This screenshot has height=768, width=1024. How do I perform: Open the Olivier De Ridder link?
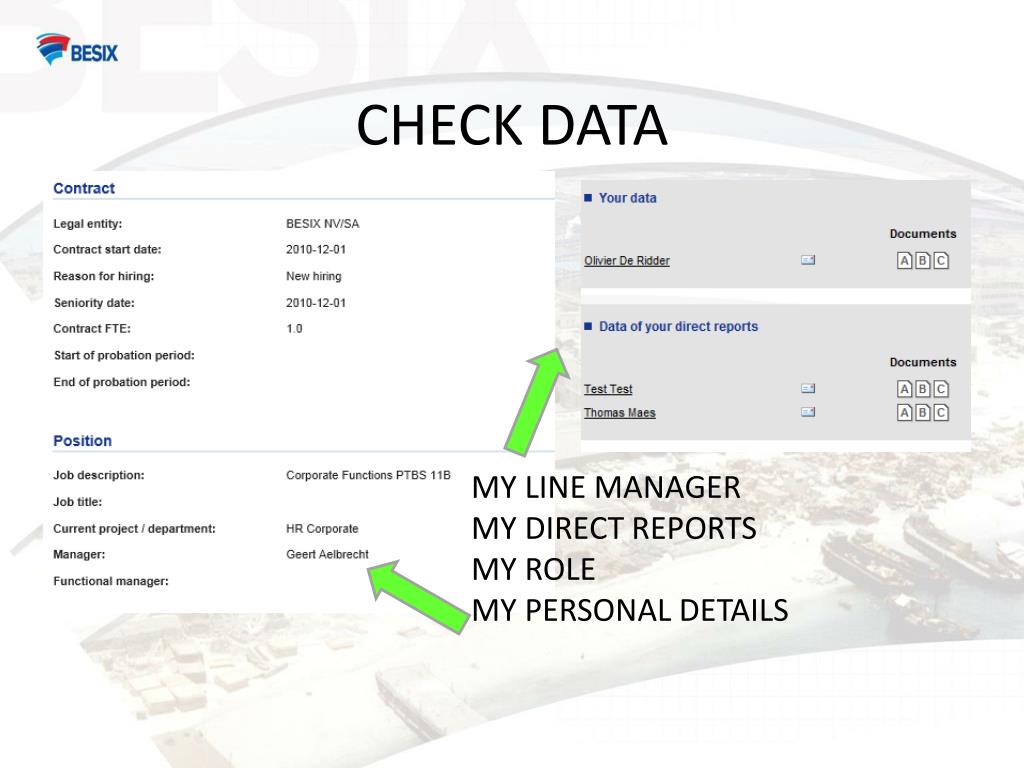[x=627, y=261]
